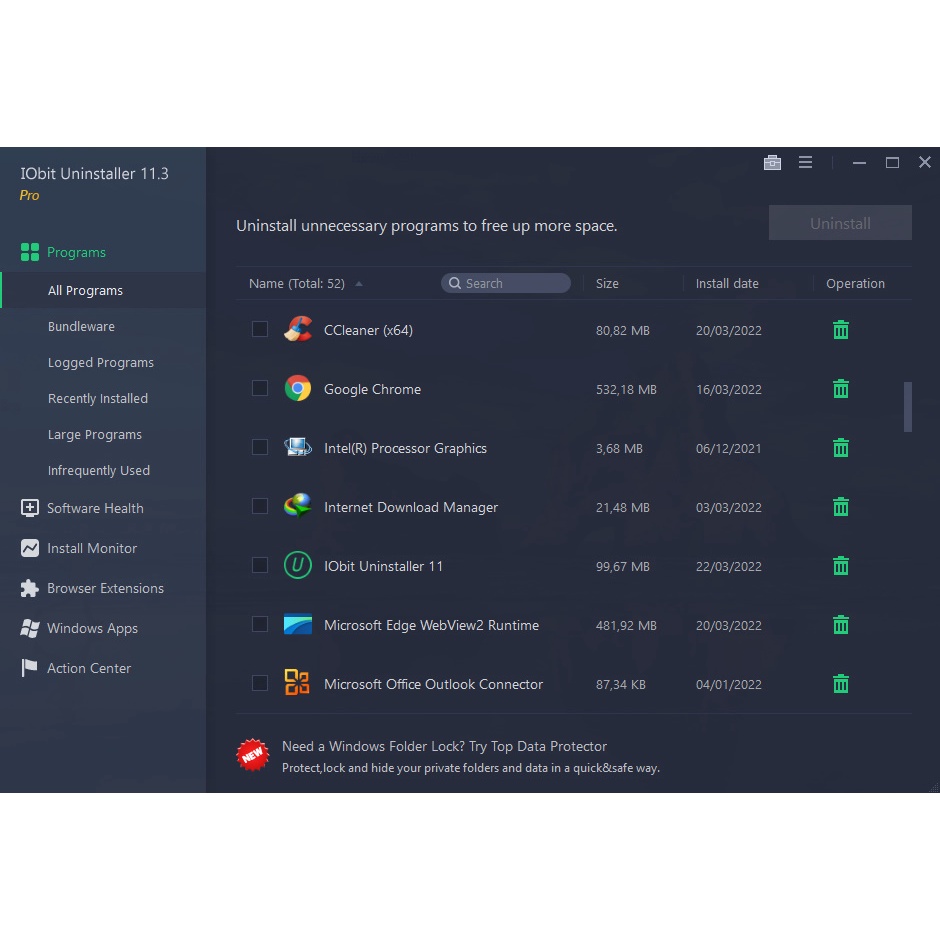
Task: Click the red NEW promotion badge
Action: coord(253,755)
